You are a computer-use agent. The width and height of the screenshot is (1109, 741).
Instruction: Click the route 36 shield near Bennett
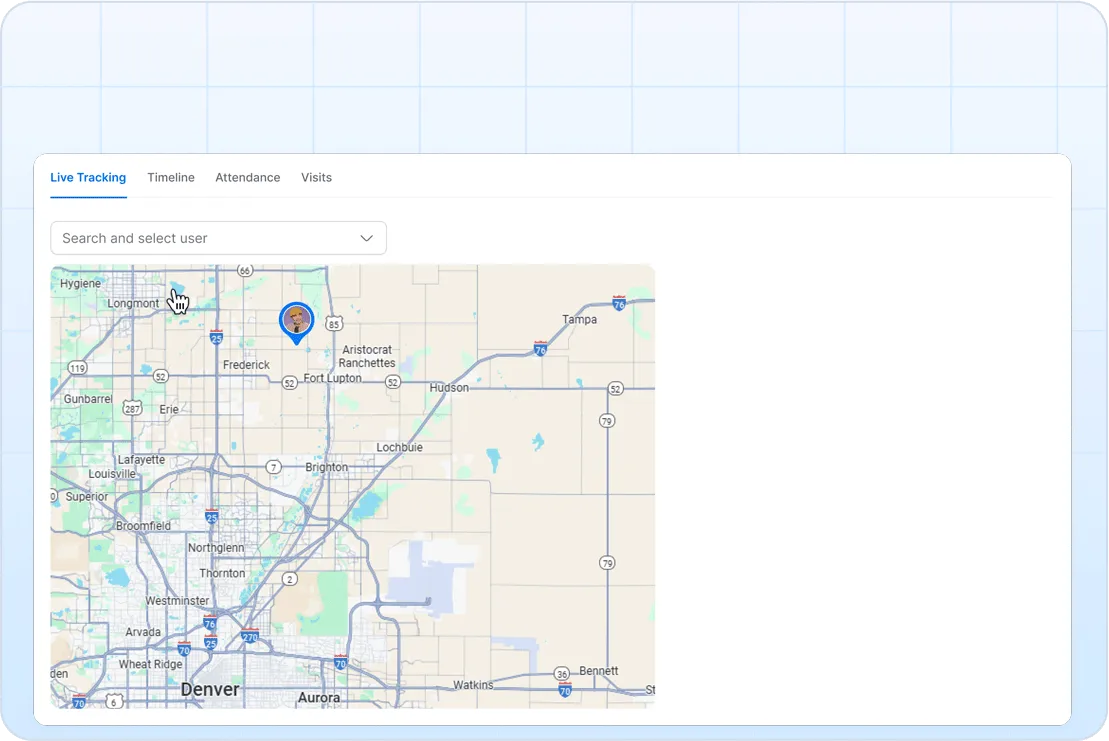562,674
